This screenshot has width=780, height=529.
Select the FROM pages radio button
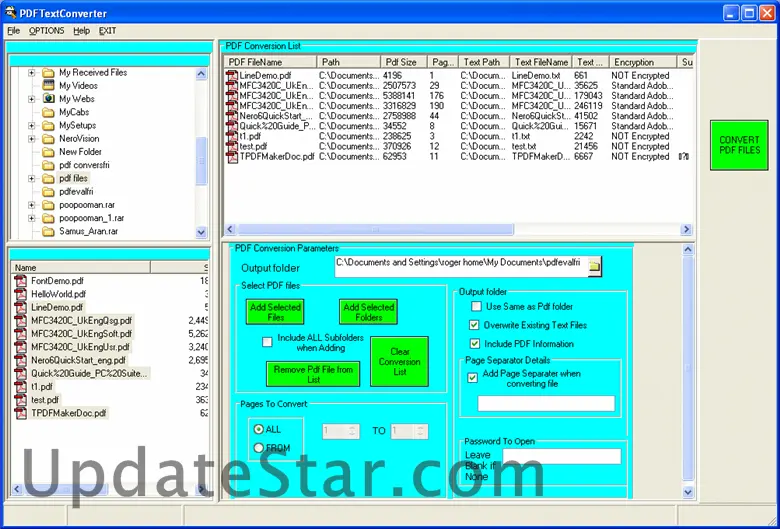point(259,448)
